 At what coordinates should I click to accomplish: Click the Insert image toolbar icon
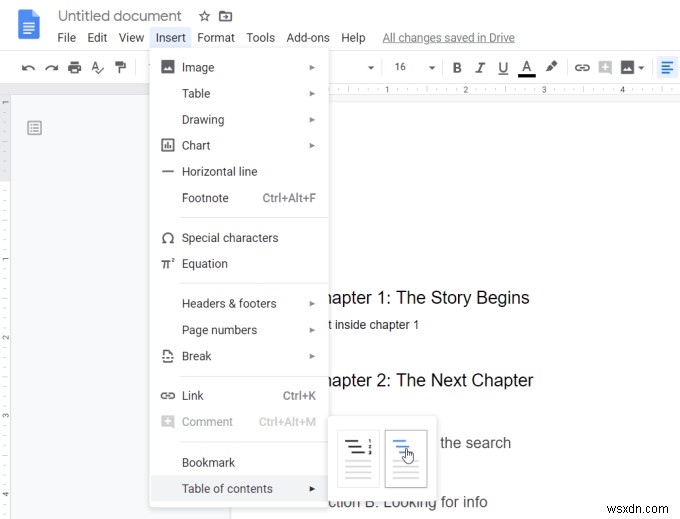coord(627,67)
